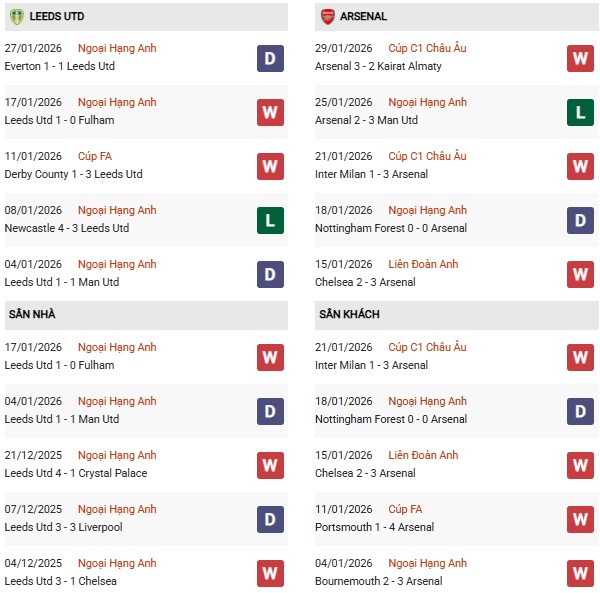
Task: Click the L badge for Newcastle 4-3 Leeds
Action: pos(270,220)
